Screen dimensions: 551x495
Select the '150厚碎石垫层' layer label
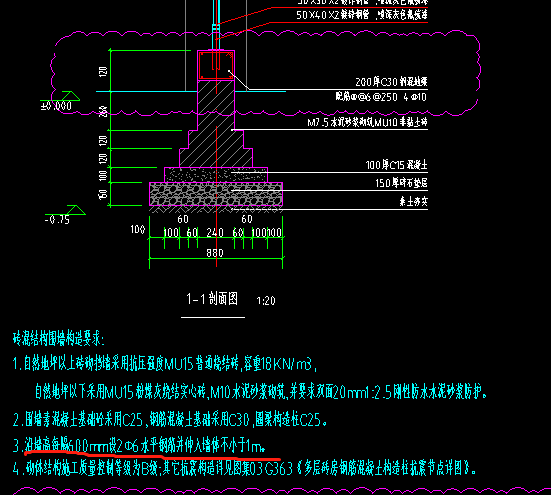click(401, 183)
